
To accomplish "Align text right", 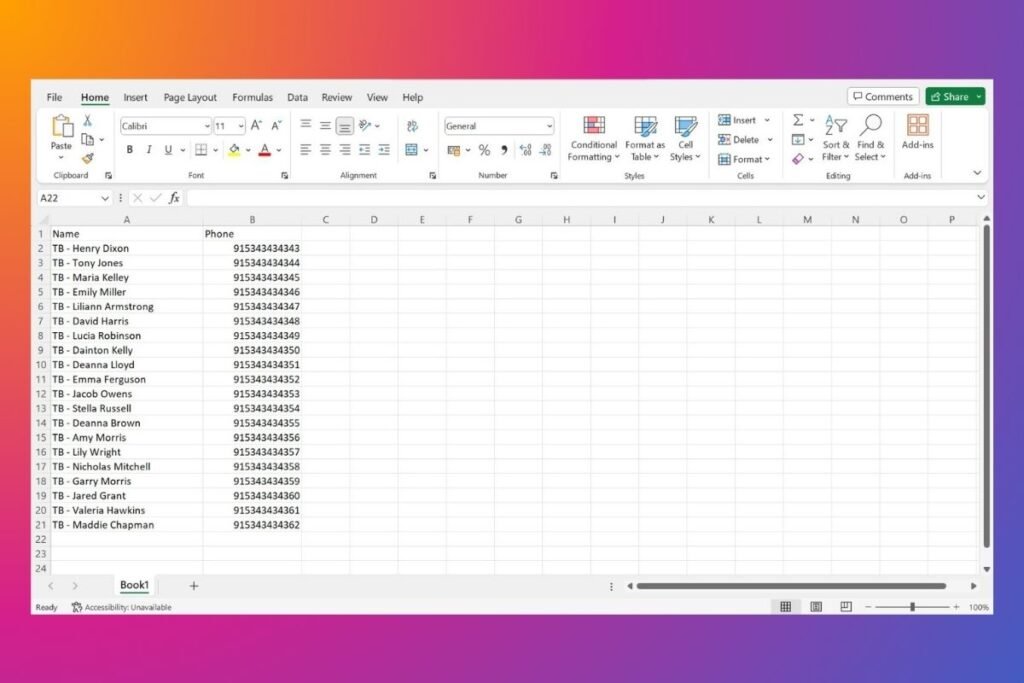I will coord(345,150).
